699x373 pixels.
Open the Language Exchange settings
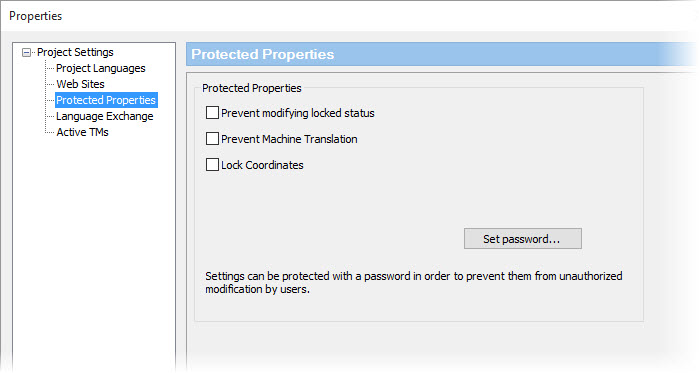pyautogui.click(x=105, y=116)
